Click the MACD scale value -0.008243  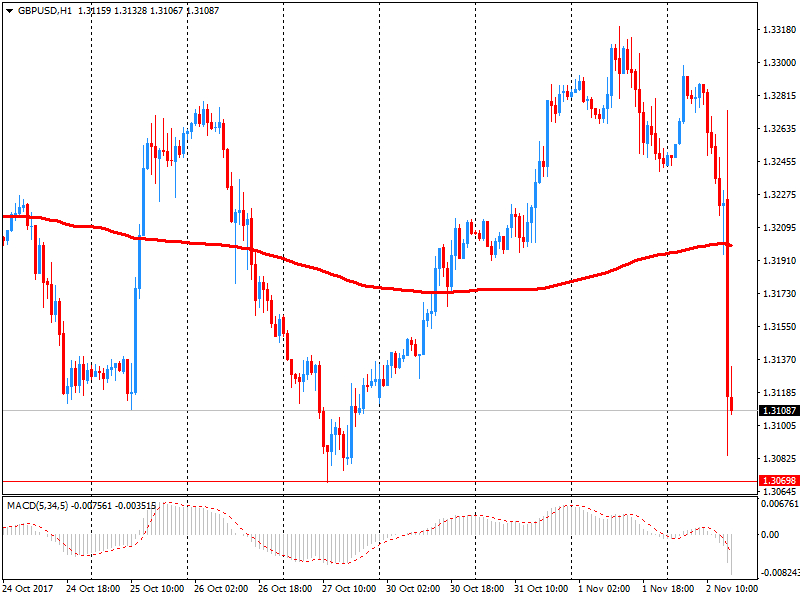[780, 572]
